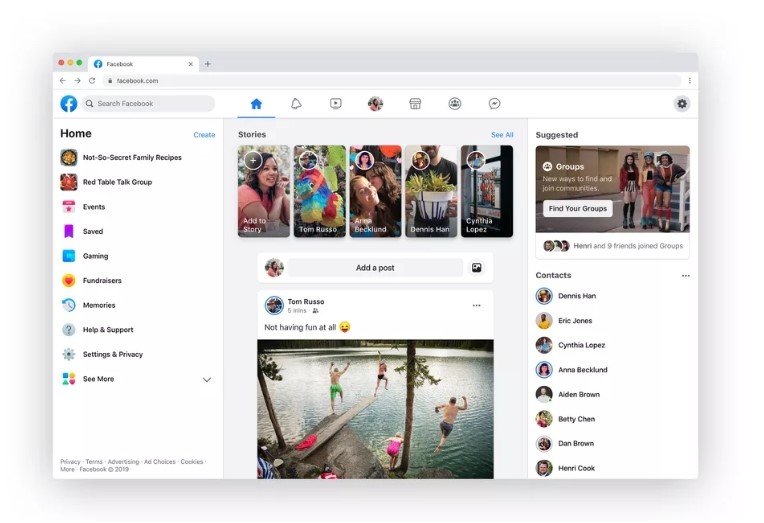Image resolution: width=764 pixels, height=523 pixels.
Task: Open Tom Russo post options menu
Action: [x=477, y=306]
